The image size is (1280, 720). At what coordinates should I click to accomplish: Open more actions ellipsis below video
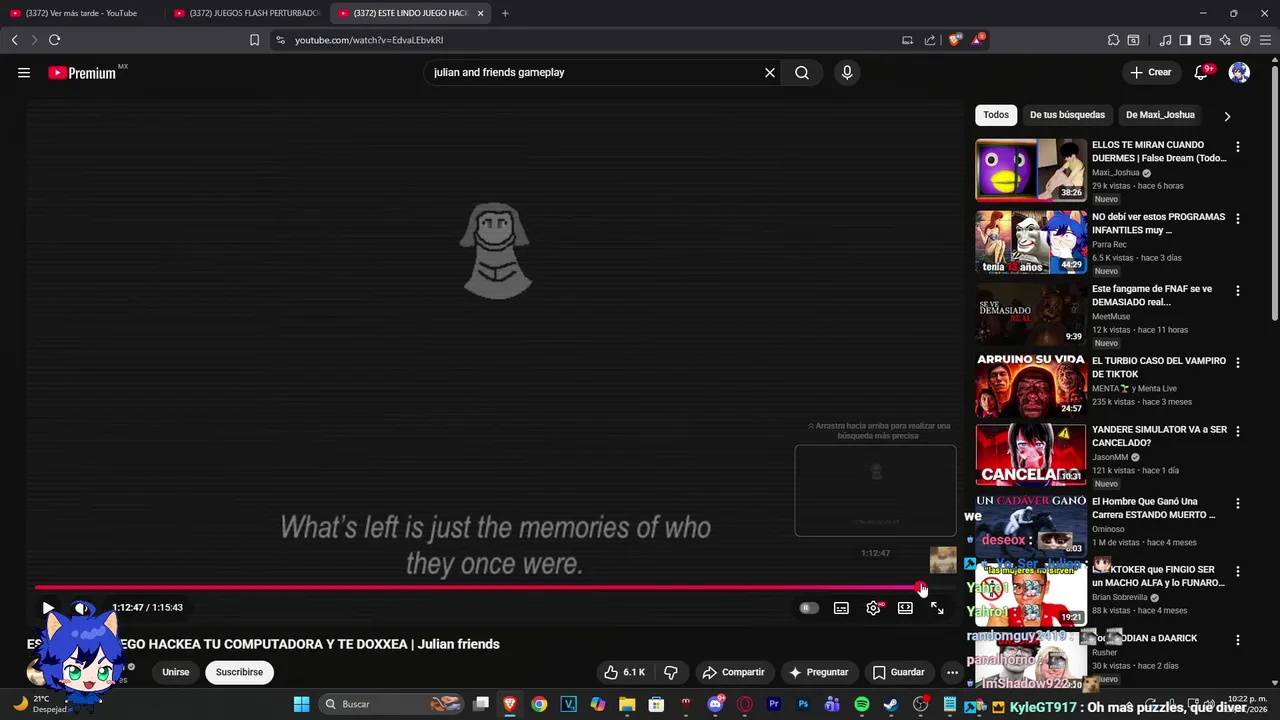coord(952,672)
